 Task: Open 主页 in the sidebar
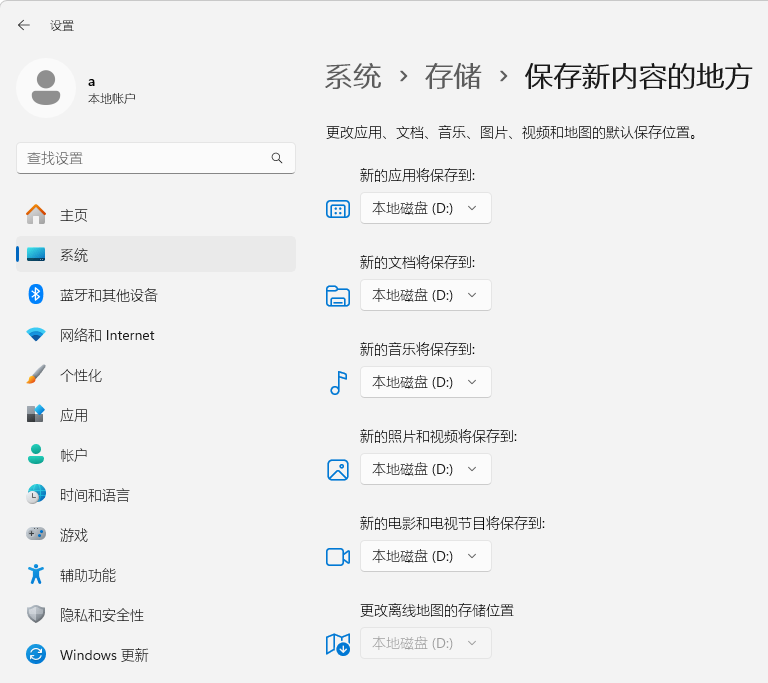[x=156, y=215]
